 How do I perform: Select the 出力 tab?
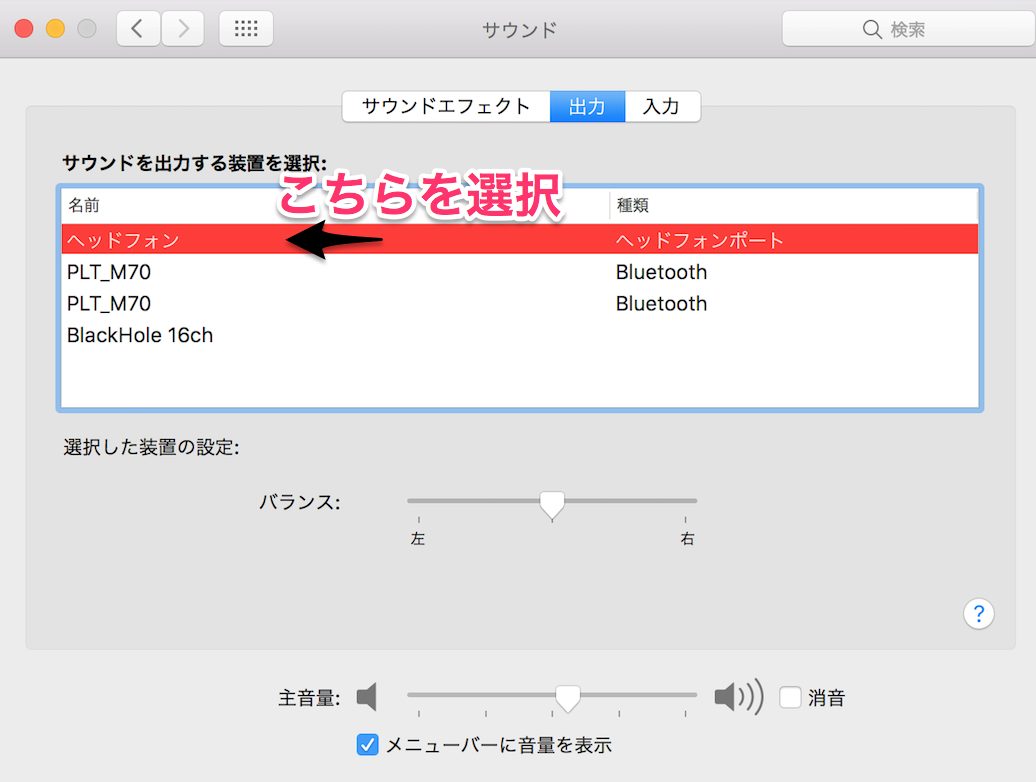[587, 106]
